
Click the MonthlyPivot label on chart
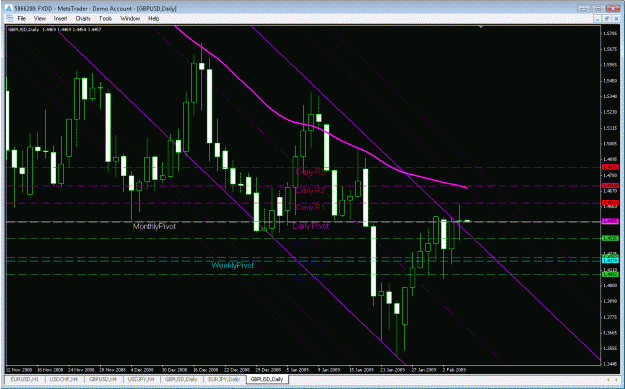coord(154,226)
